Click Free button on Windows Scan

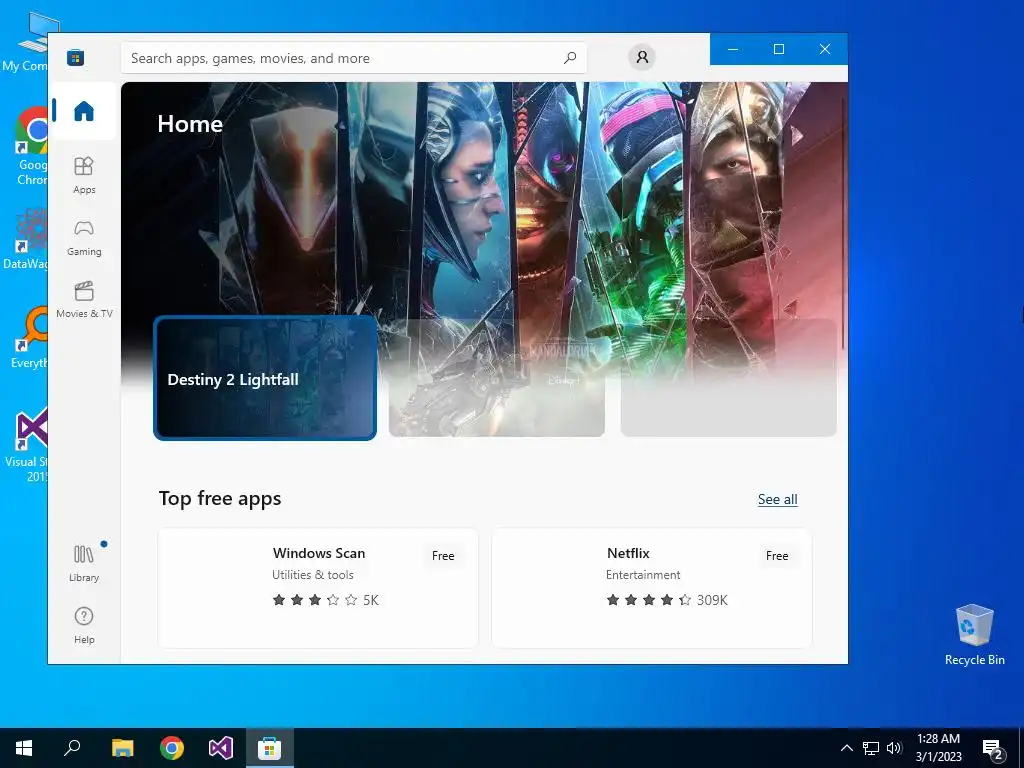click(443, 556)
